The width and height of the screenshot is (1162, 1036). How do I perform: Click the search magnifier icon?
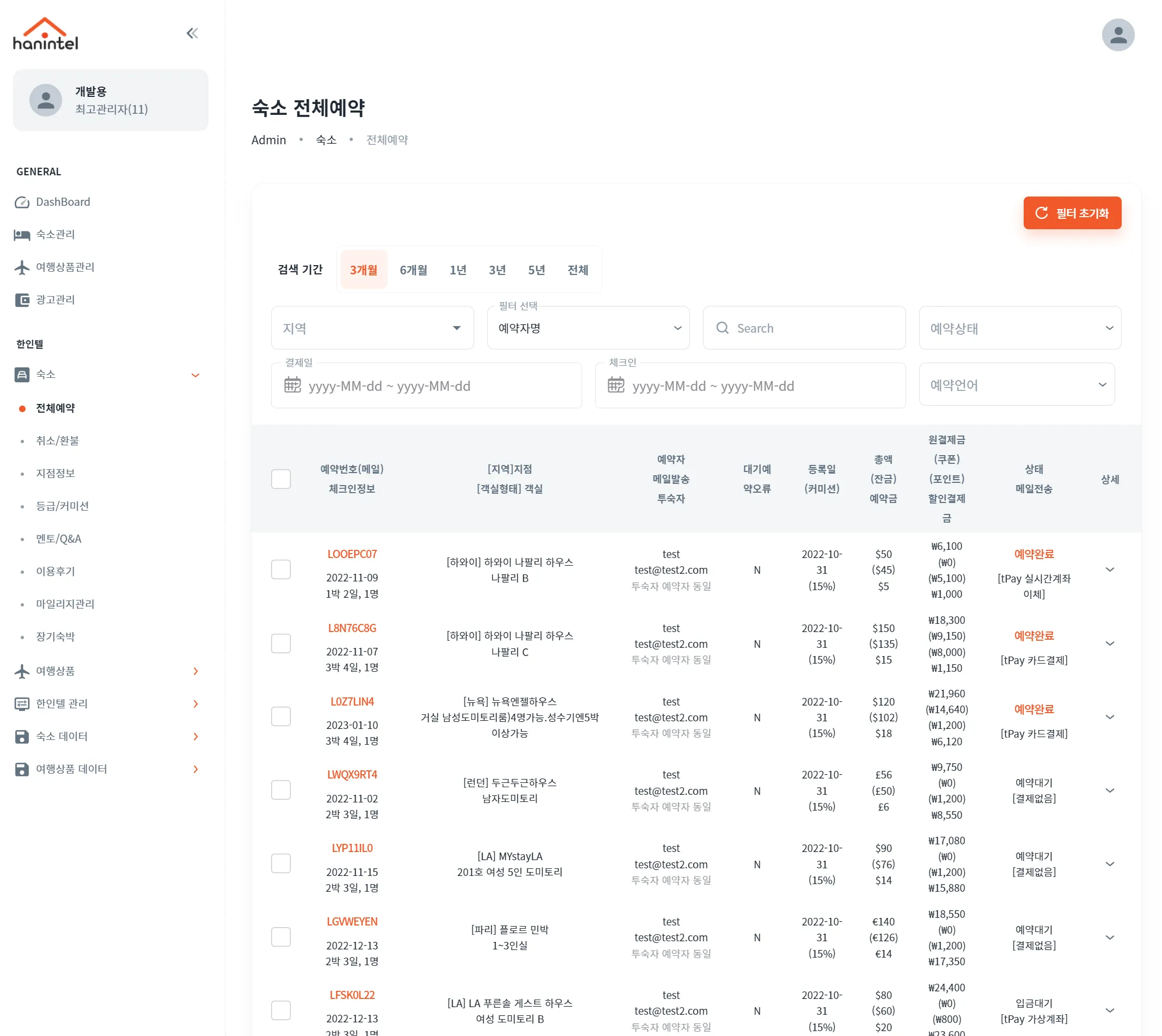pyautogui.click(x=723, y=328)
